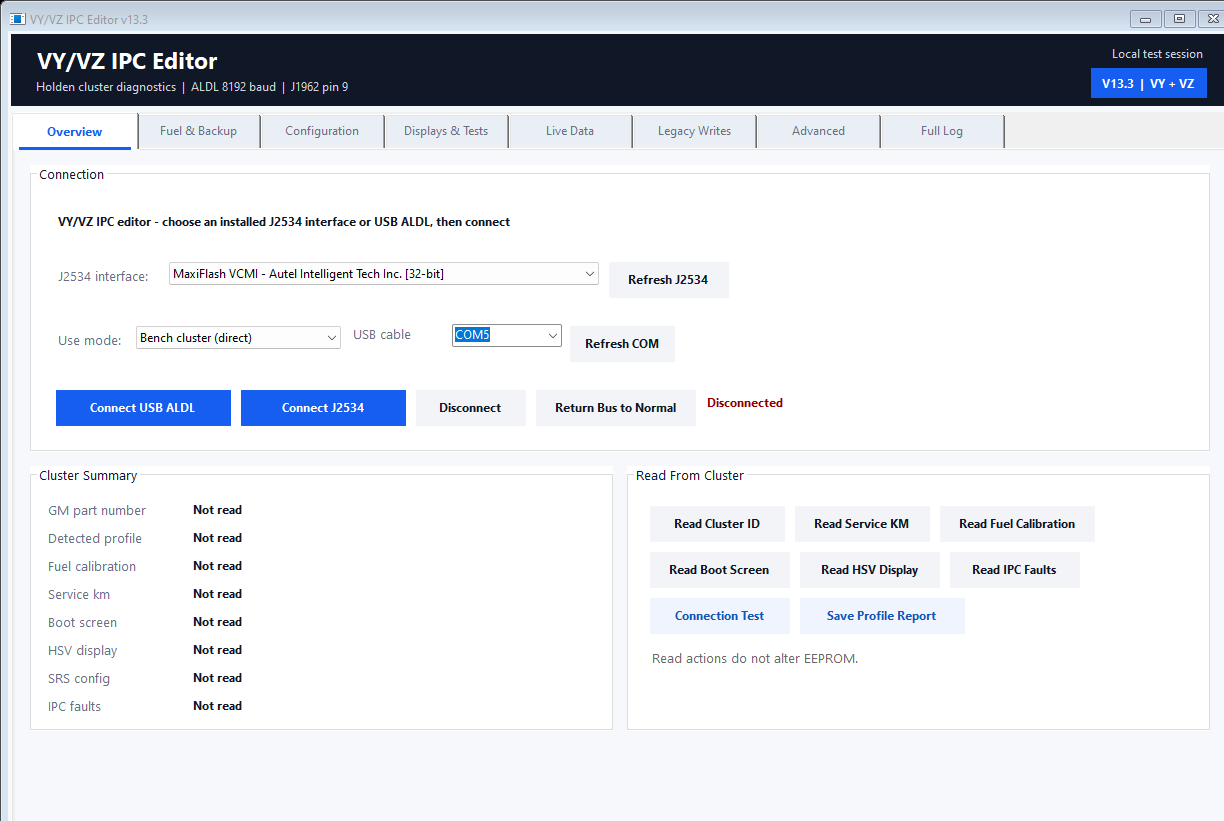1224x821 pixels.
Task: Click Read Service KM
Action: point(862,524)
